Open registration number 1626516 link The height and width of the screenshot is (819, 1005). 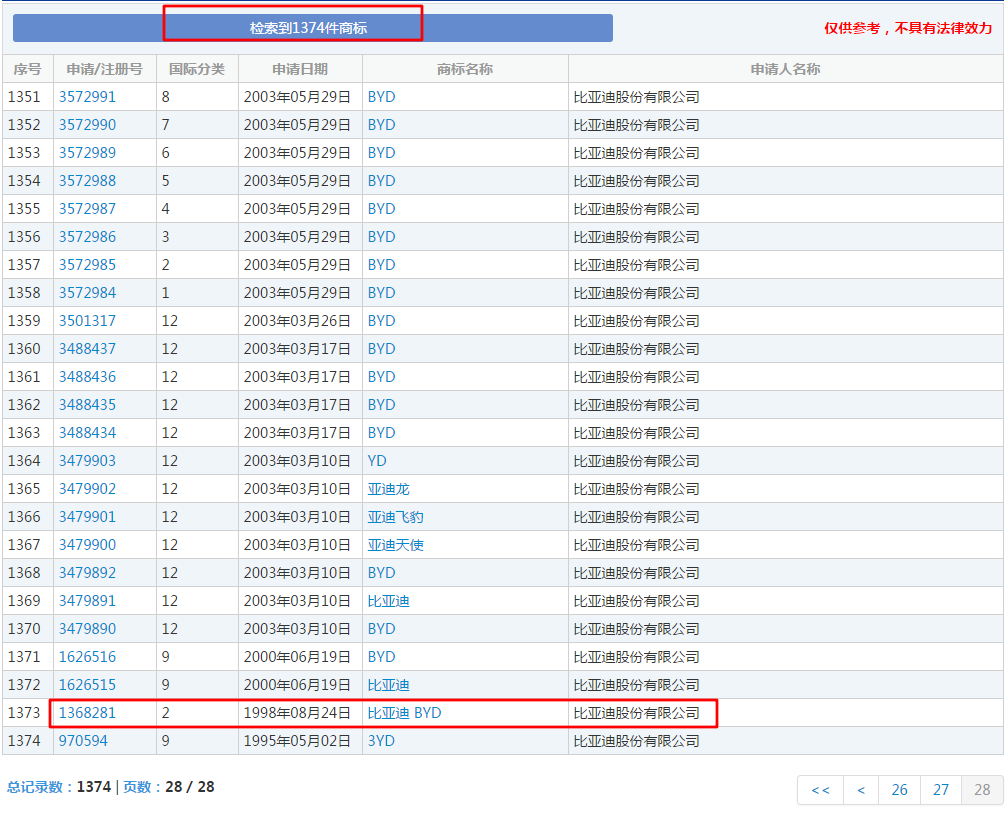[87, 657]
